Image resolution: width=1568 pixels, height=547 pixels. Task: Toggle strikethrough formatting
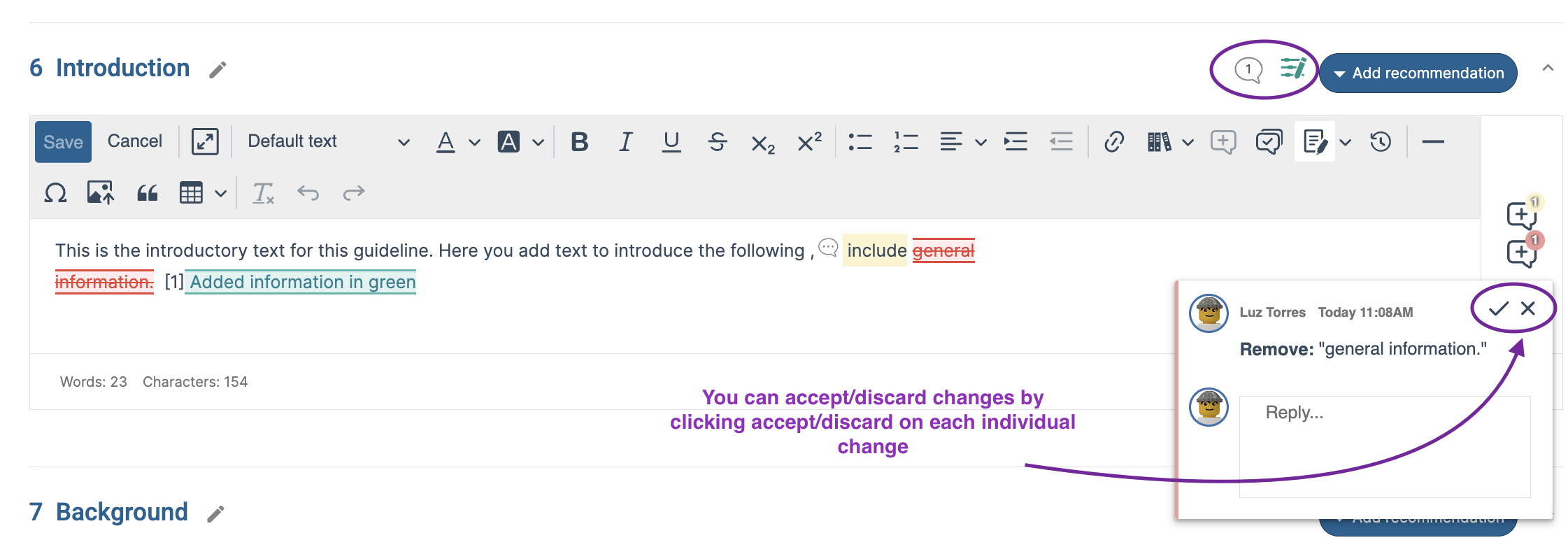718,142
